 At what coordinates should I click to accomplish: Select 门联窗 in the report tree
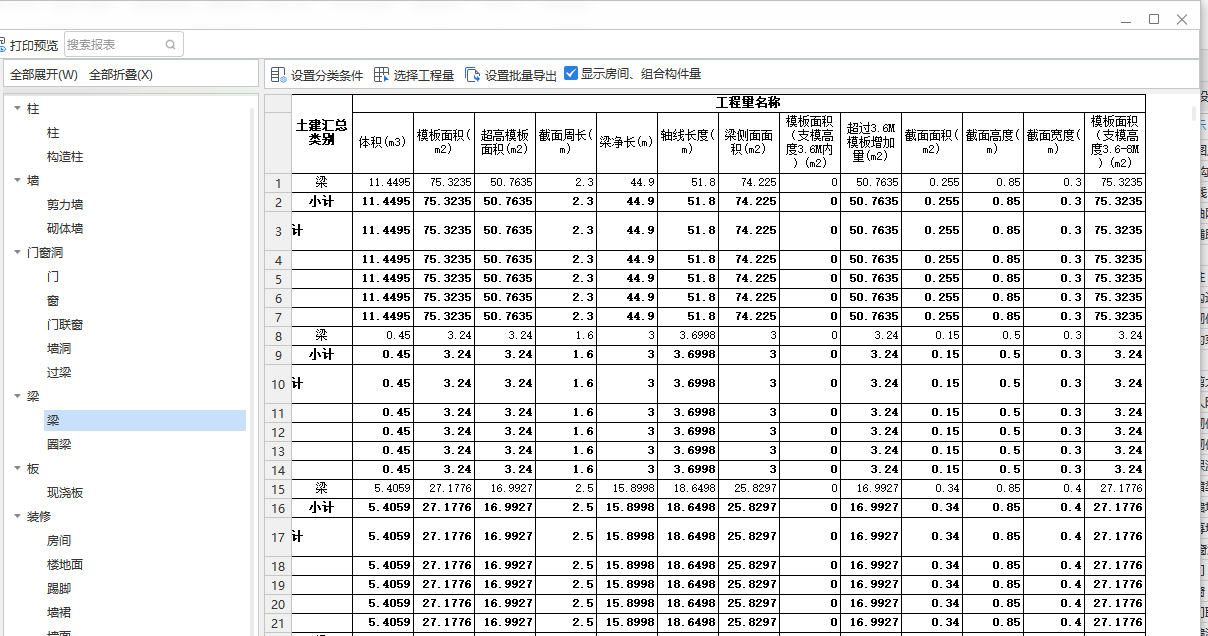pos(65,325)
